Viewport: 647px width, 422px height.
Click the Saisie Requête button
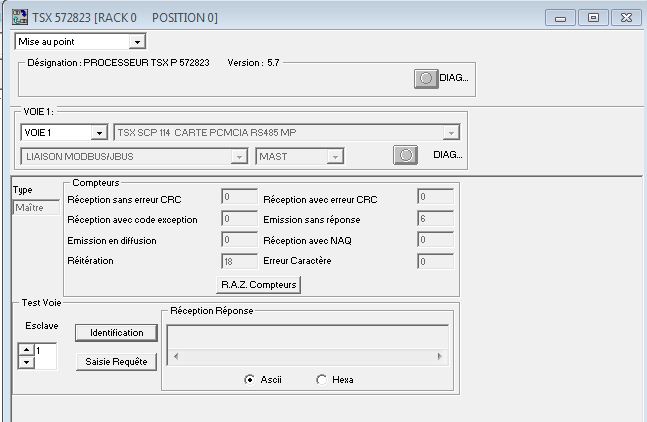[x=116, y=362]
